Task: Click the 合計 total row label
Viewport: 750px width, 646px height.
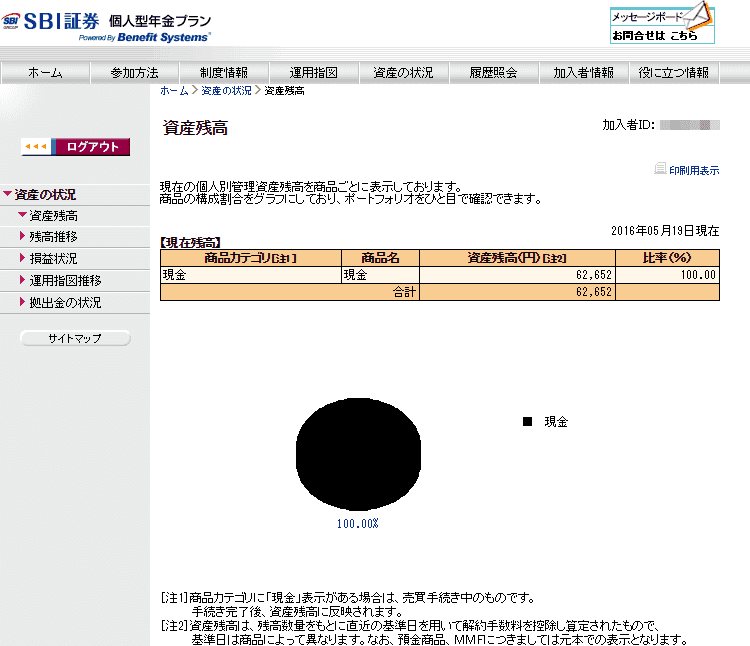Action: pos(404,292)
